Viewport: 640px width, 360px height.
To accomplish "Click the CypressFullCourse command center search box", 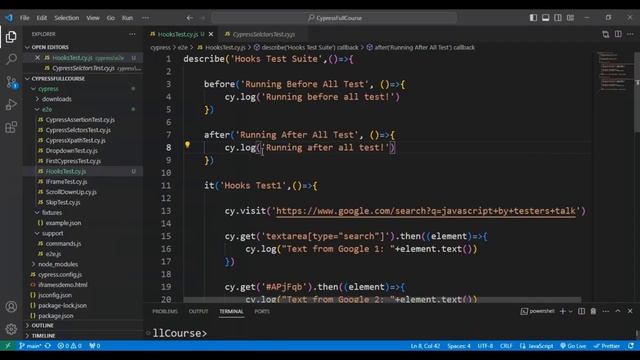I will pyautogui.click(x=334, y=18).
